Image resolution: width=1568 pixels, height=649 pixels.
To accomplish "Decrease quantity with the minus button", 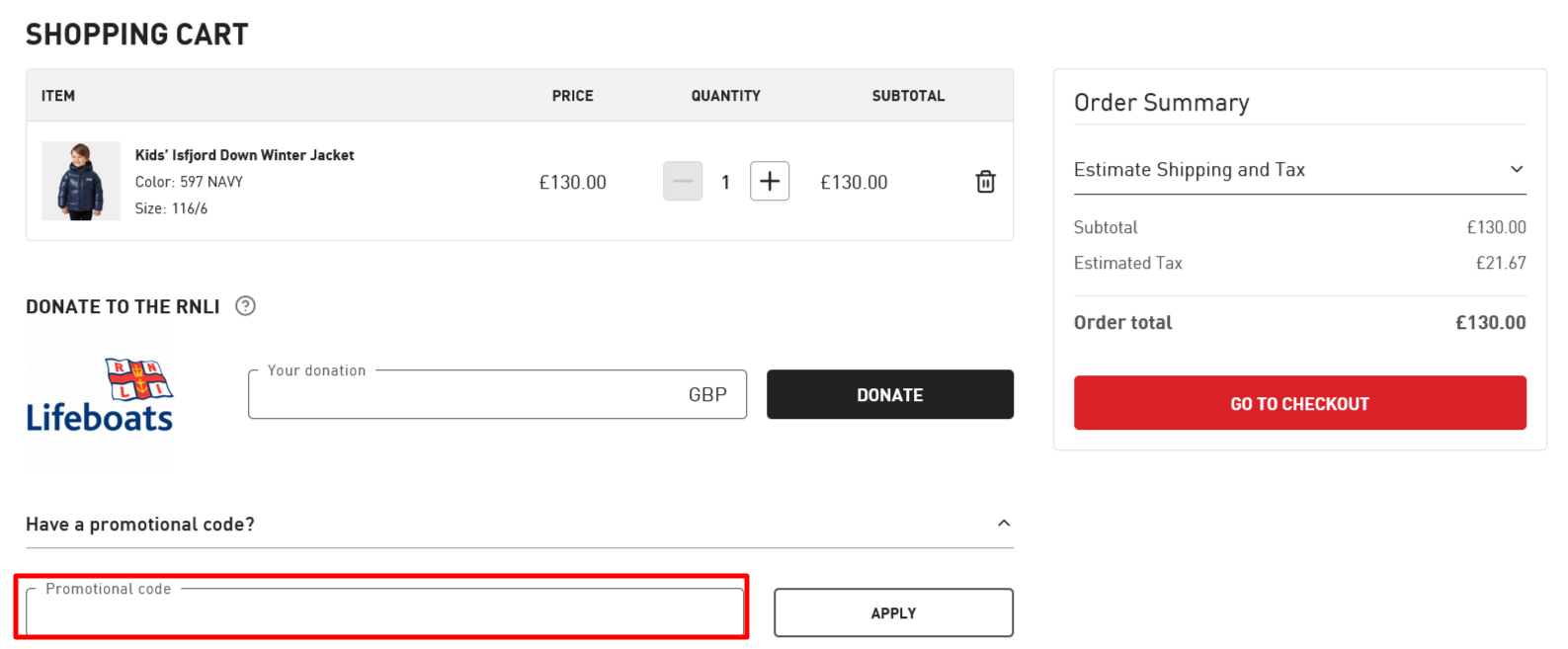I will click(x=683, y=181).
